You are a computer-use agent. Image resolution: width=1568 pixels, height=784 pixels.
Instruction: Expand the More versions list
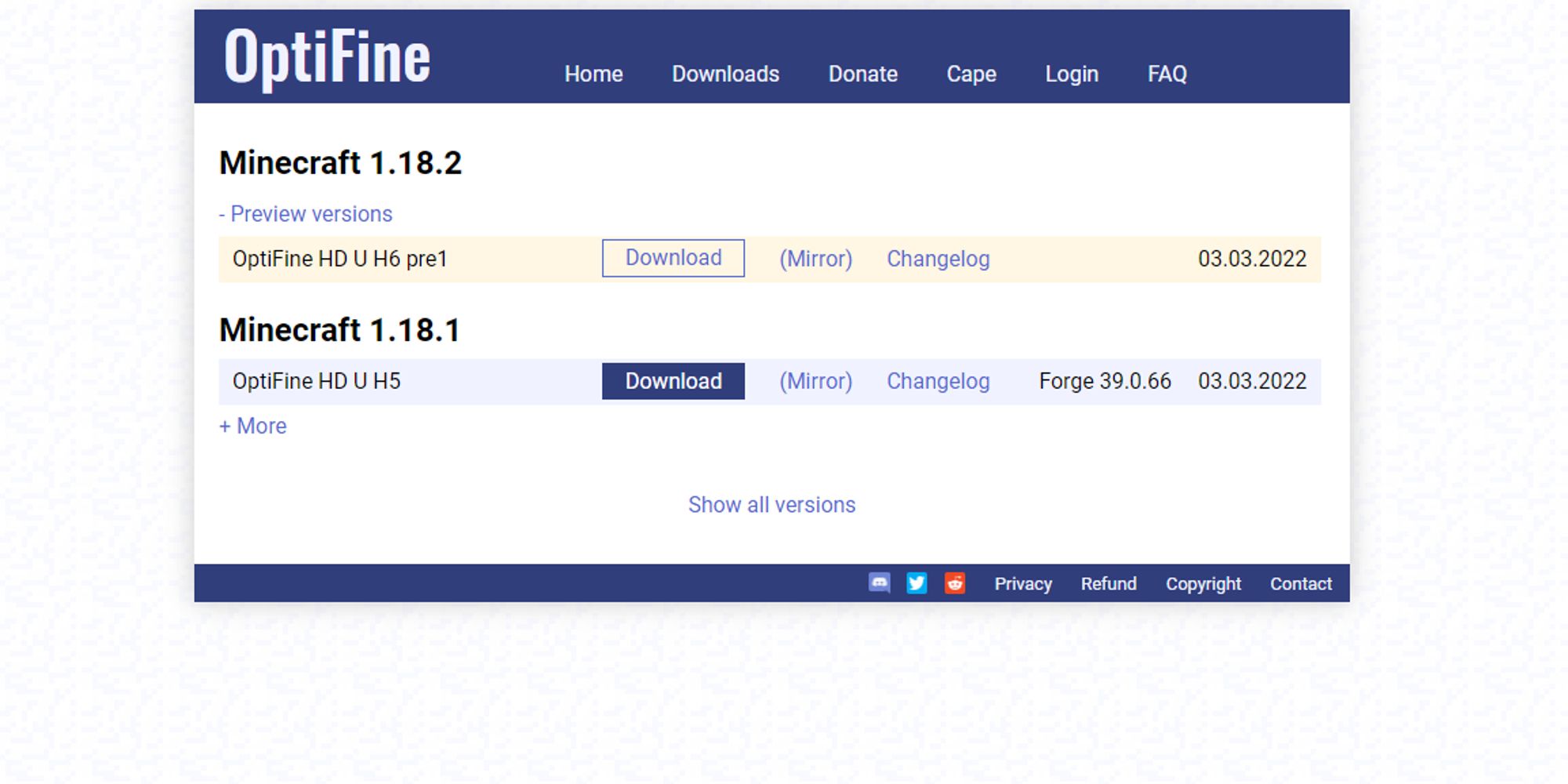[x=253, y=426]
